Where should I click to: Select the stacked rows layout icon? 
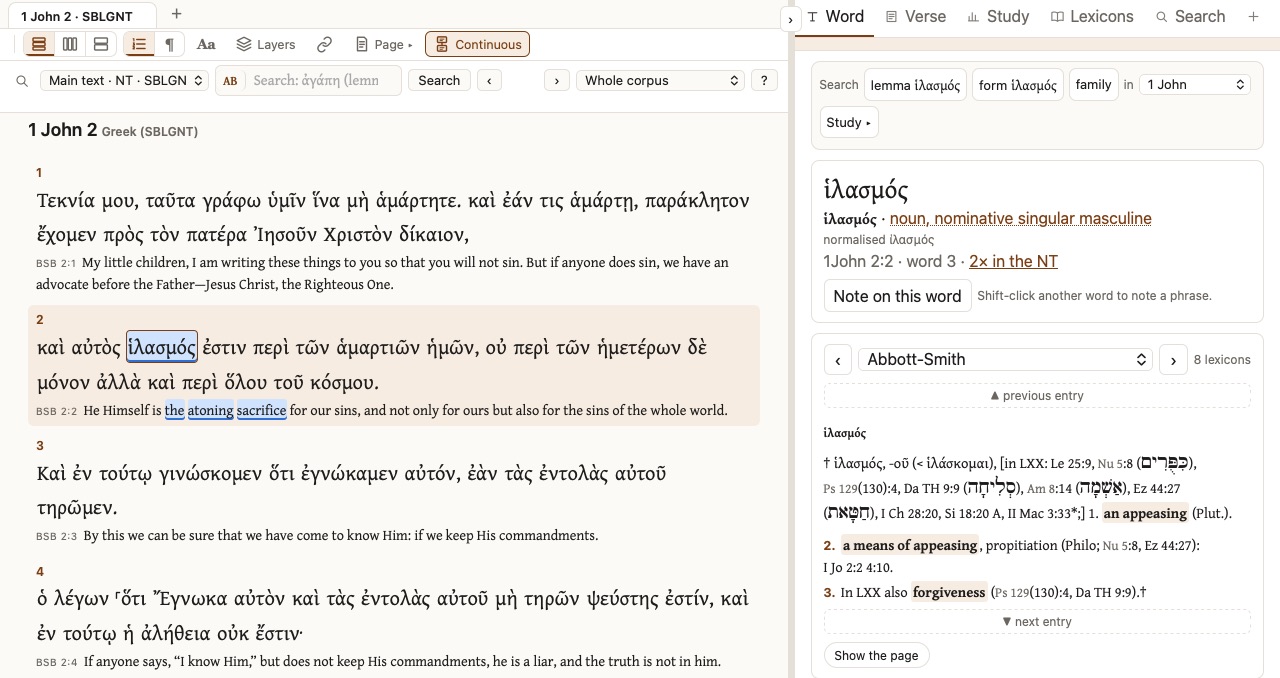(39, 44)
